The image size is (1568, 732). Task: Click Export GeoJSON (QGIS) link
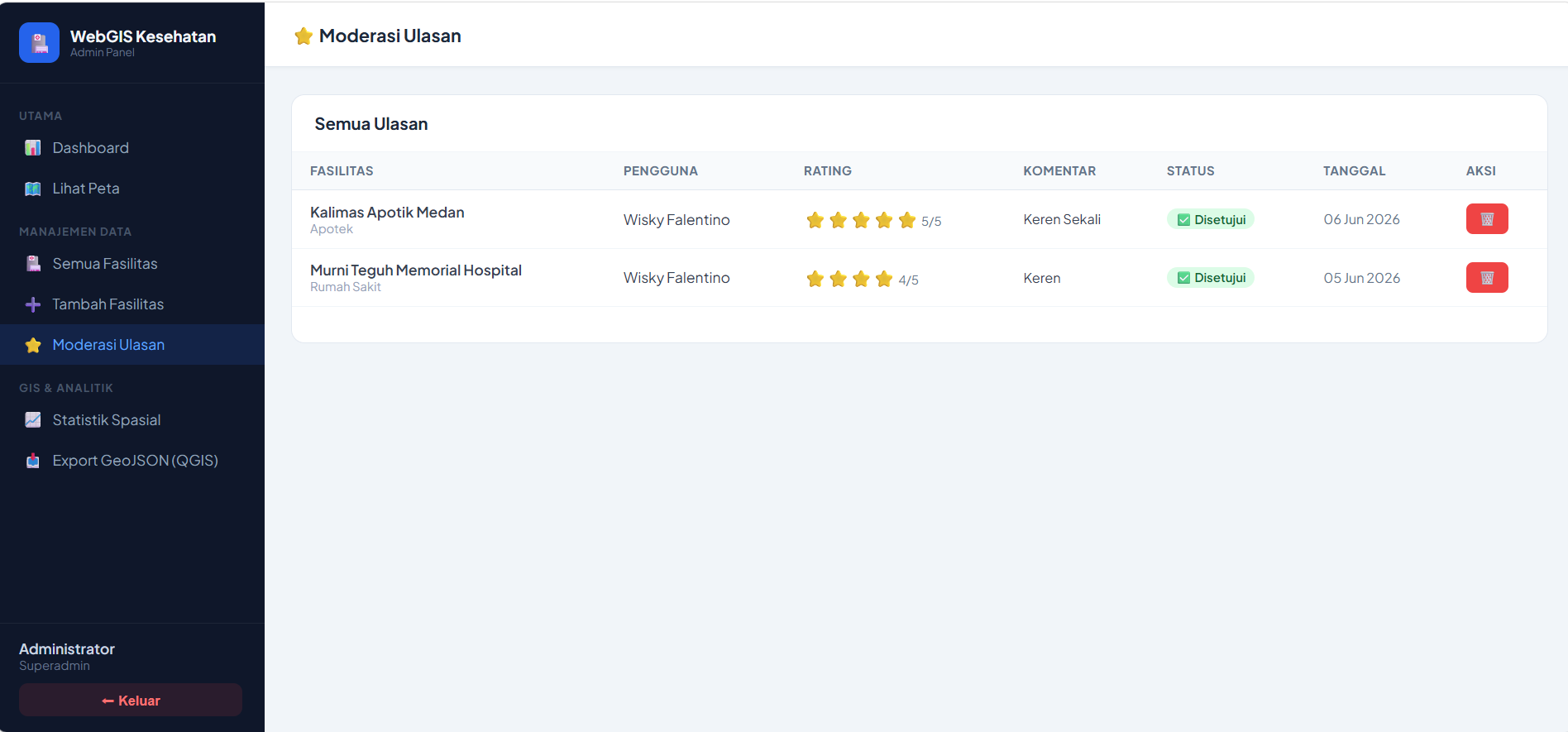132,461
